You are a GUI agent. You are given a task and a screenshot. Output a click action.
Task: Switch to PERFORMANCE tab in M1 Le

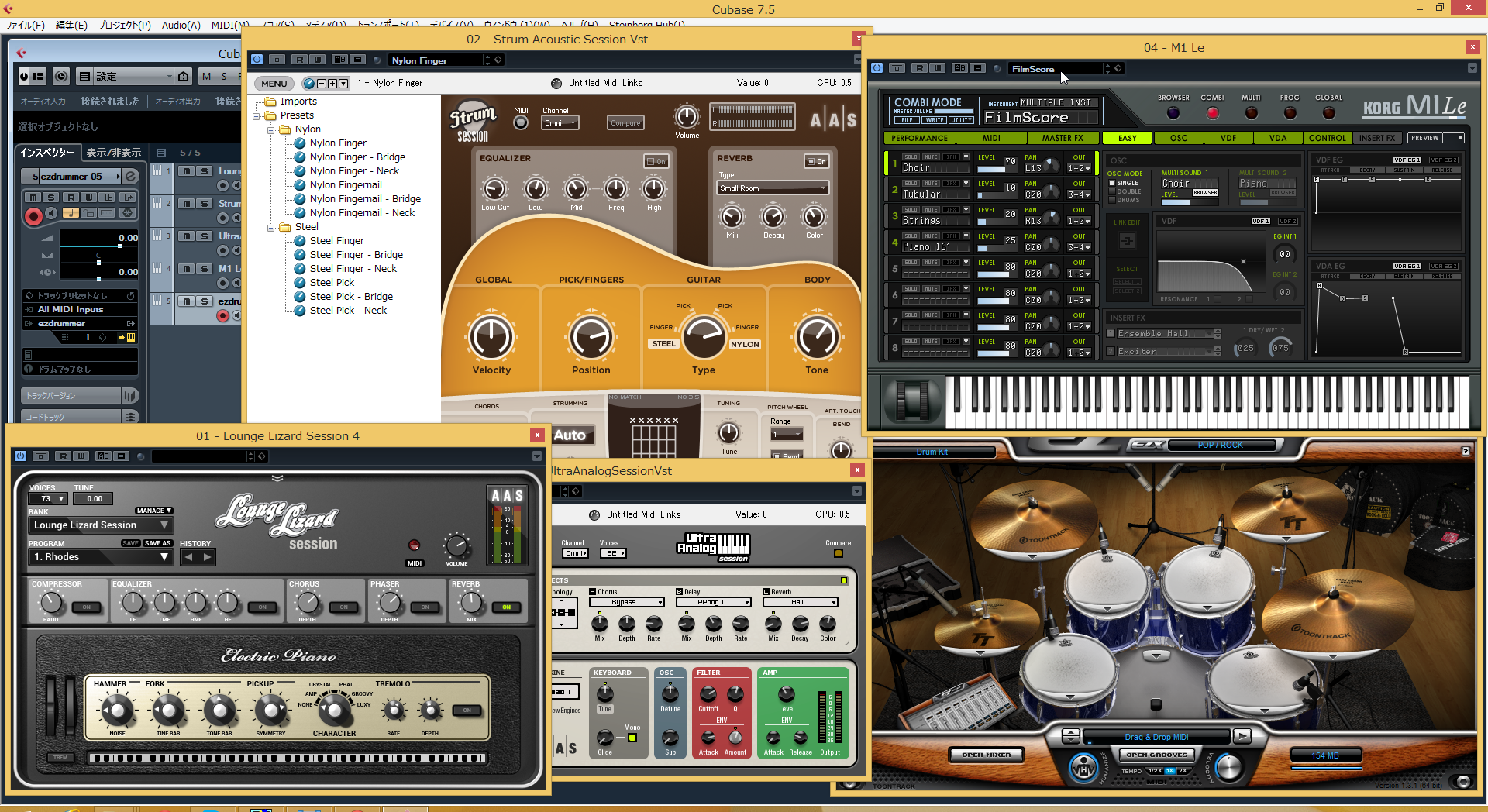click(x=919, y=138)
